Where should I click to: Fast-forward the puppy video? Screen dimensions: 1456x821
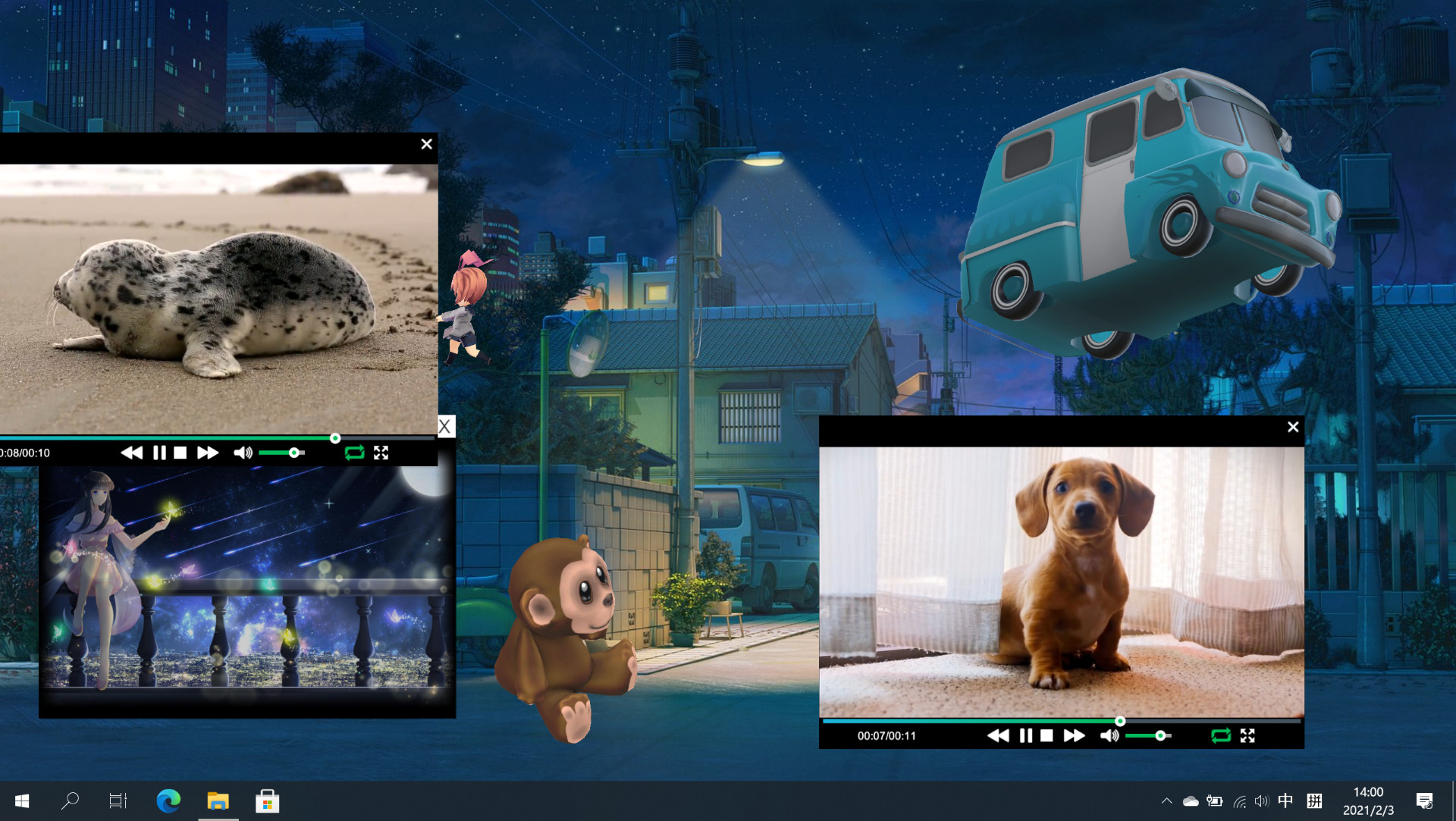[x=1075, y=735]
